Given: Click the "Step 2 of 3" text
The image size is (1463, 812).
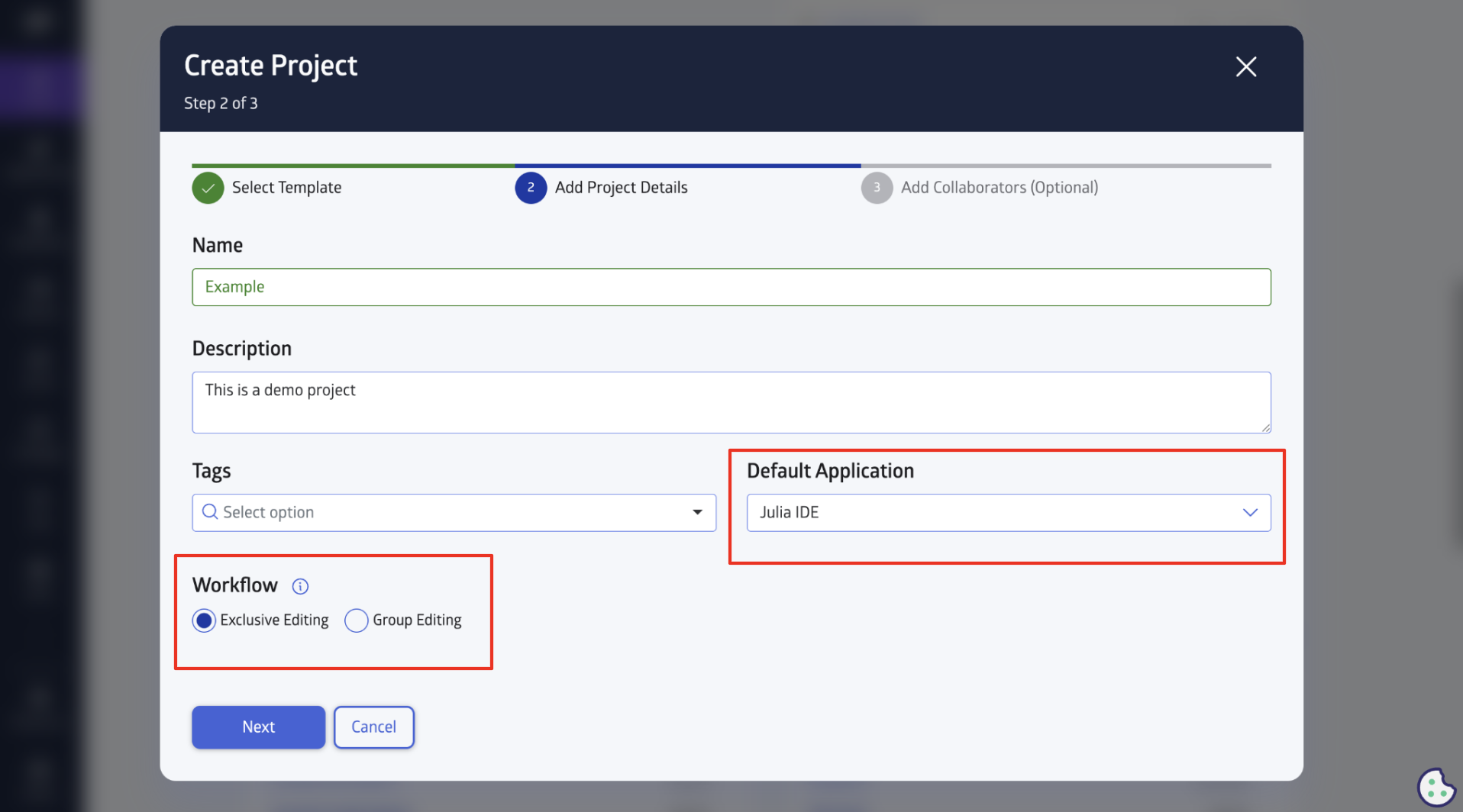Looking at the screenshot, I should coord(221,104).
